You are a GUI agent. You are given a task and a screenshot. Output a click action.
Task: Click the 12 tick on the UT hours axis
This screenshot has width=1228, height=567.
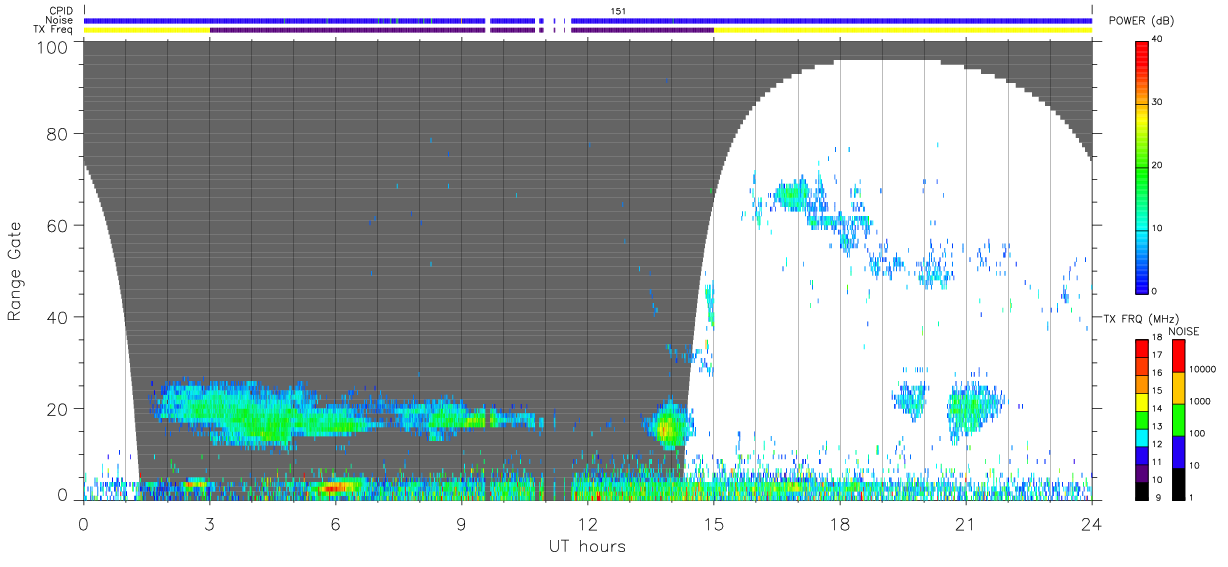tap(587, 523)
